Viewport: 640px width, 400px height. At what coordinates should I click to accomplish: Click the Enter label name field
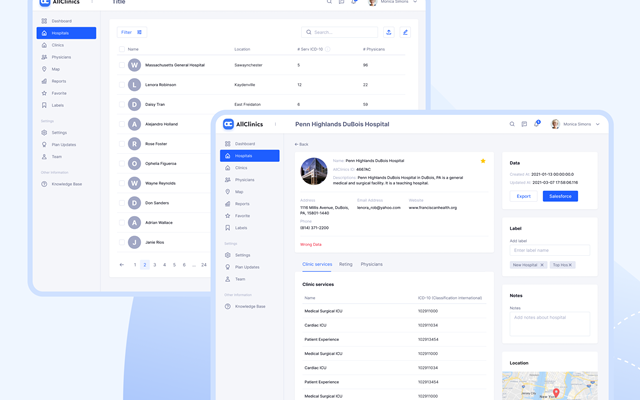pyautogui.click(x=549, y=250)
